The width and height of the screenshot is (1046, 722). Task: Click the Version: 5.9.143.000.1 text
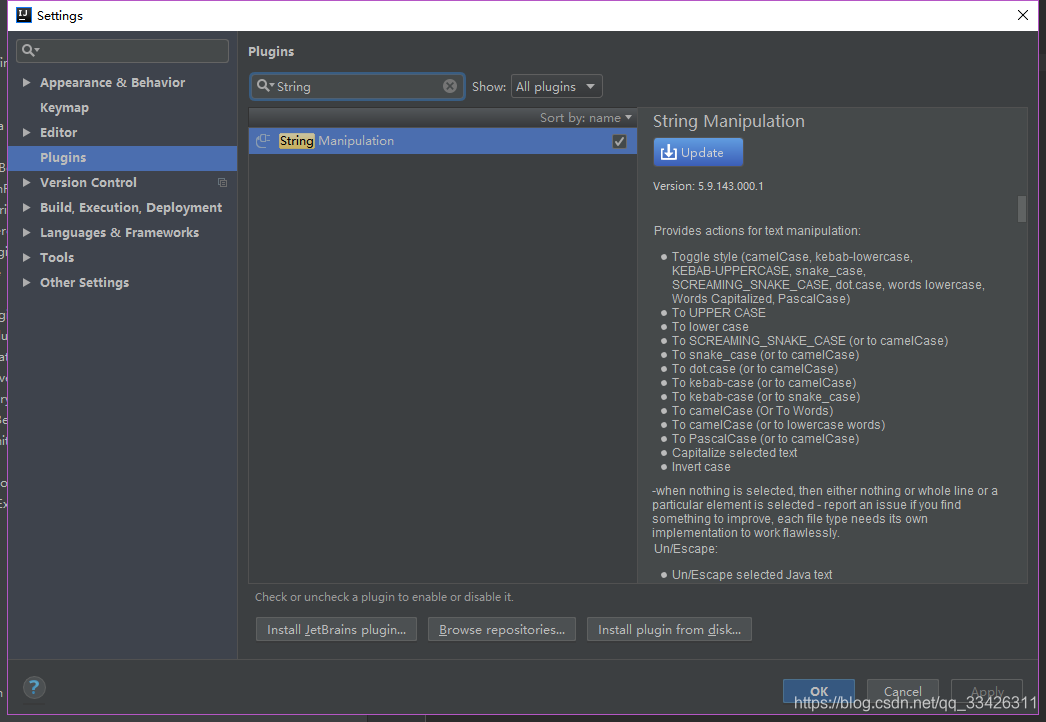tap(708, 186)
